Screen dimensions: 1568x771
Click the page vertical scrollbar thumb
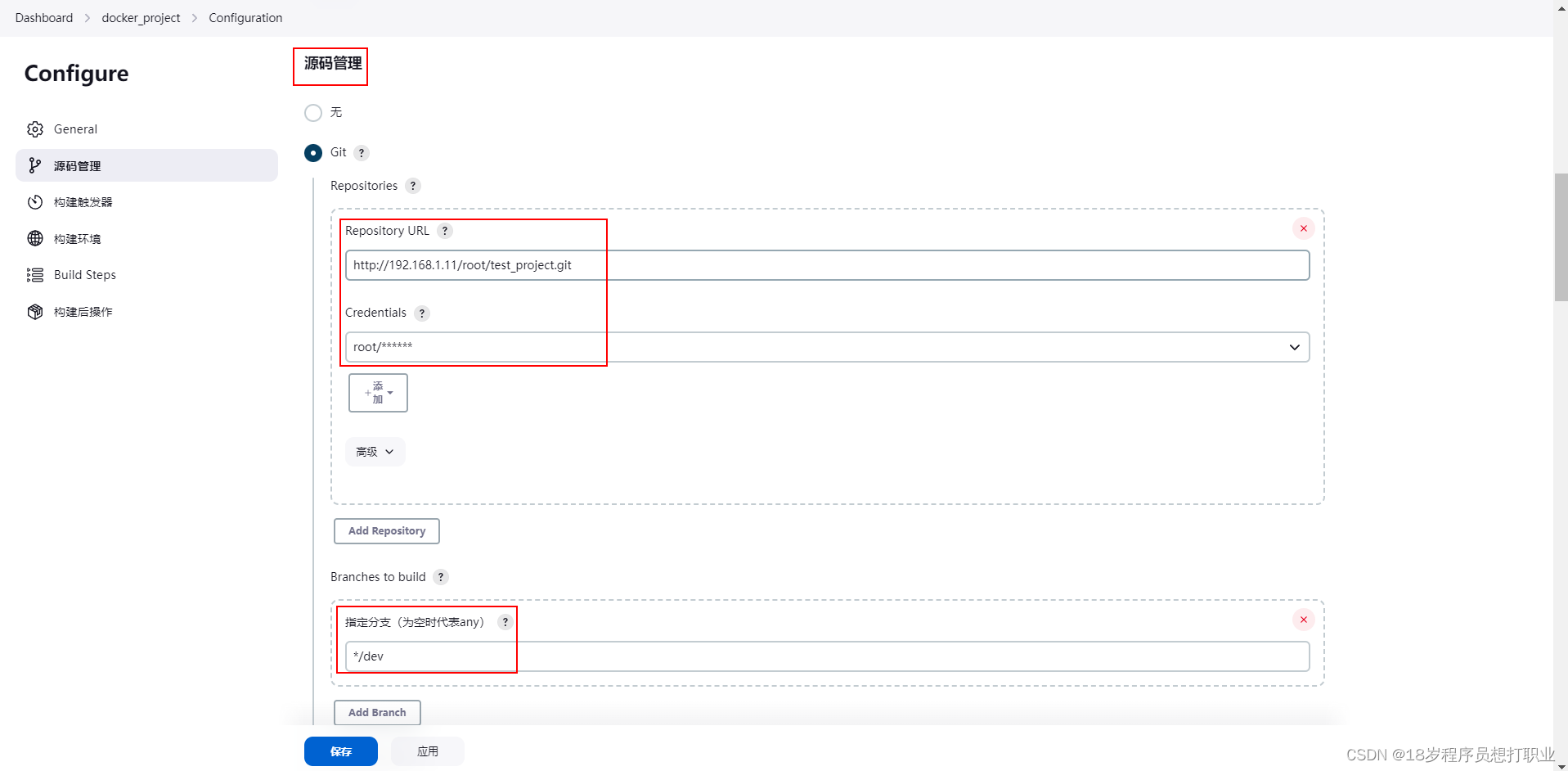1561,237
